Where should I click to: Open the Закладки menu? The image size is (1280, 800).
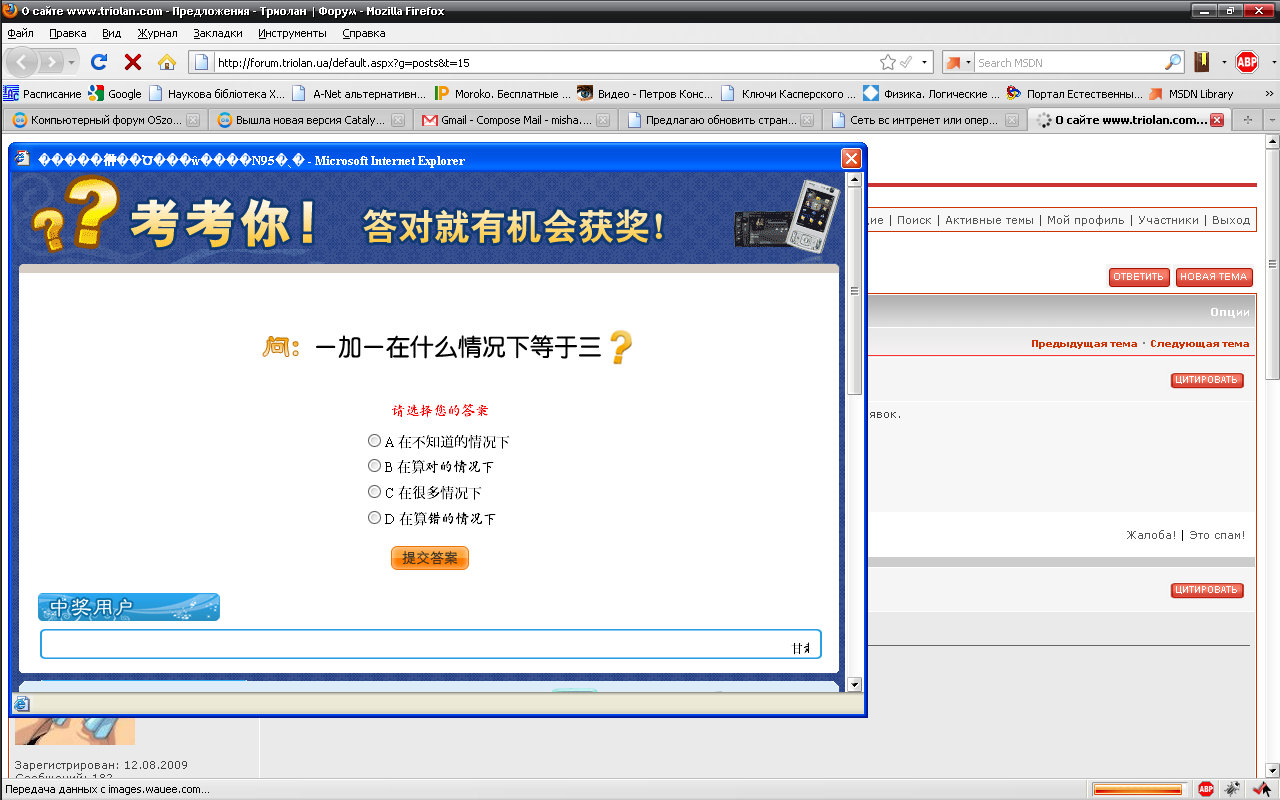(217, 33)
